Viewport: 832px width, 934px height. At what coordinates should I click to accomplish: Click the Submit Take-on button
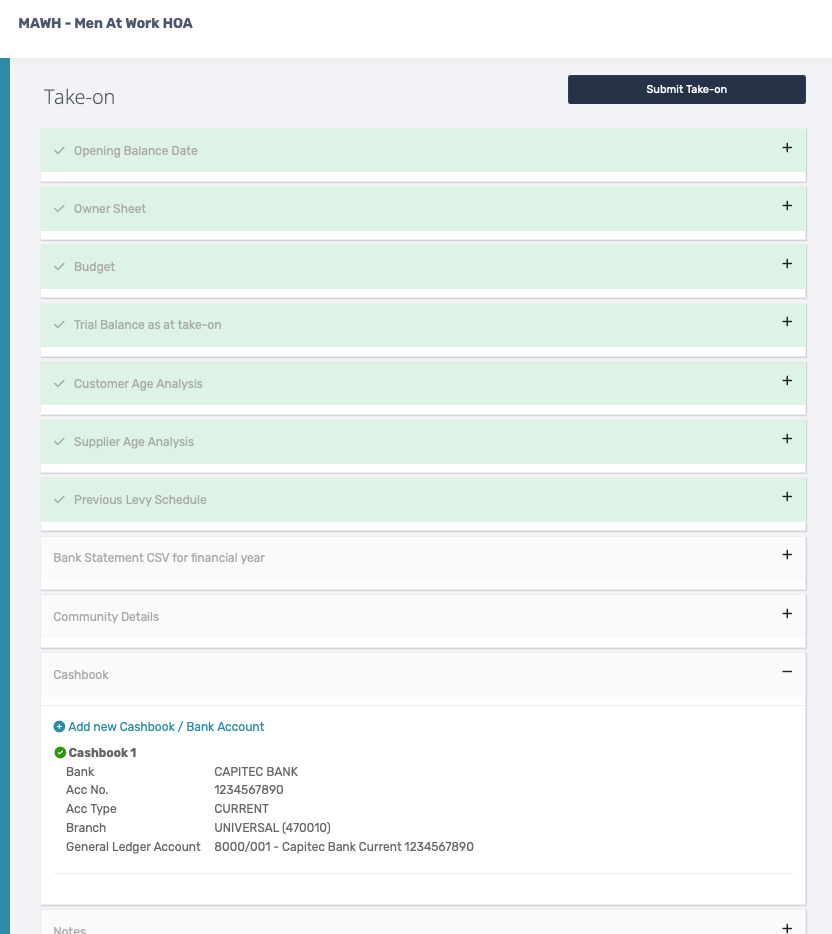click(x=687, y=89)
